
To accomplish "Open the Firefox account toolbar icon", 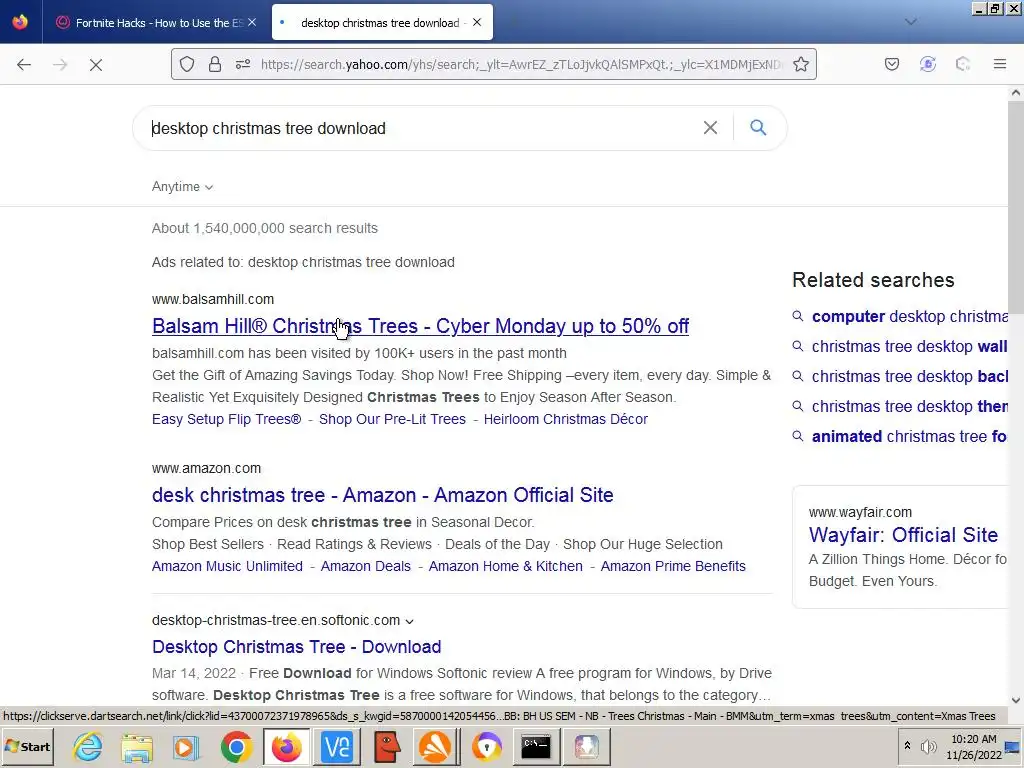I will click(927, 64).
